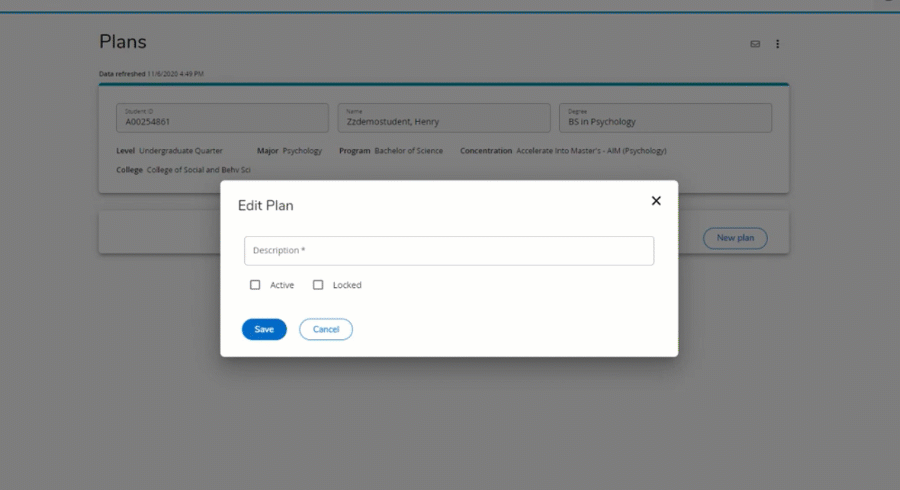Open the Degree field BS in Psychology
Viewport: 900px width, 490px height.
click(665, 118)
